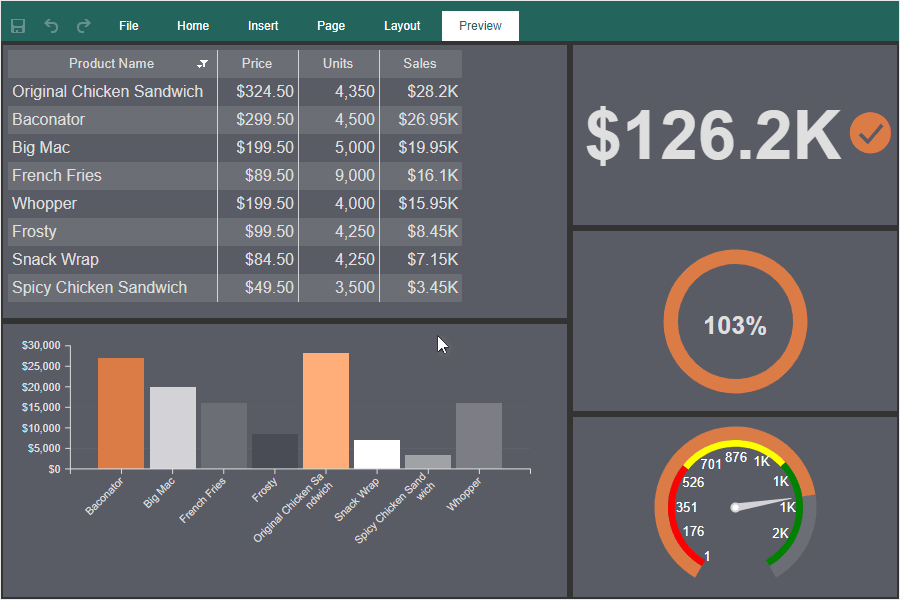The image size is (900, 600).
Task: Click the $126.2K total sales indicator
Action: point(713,136)
